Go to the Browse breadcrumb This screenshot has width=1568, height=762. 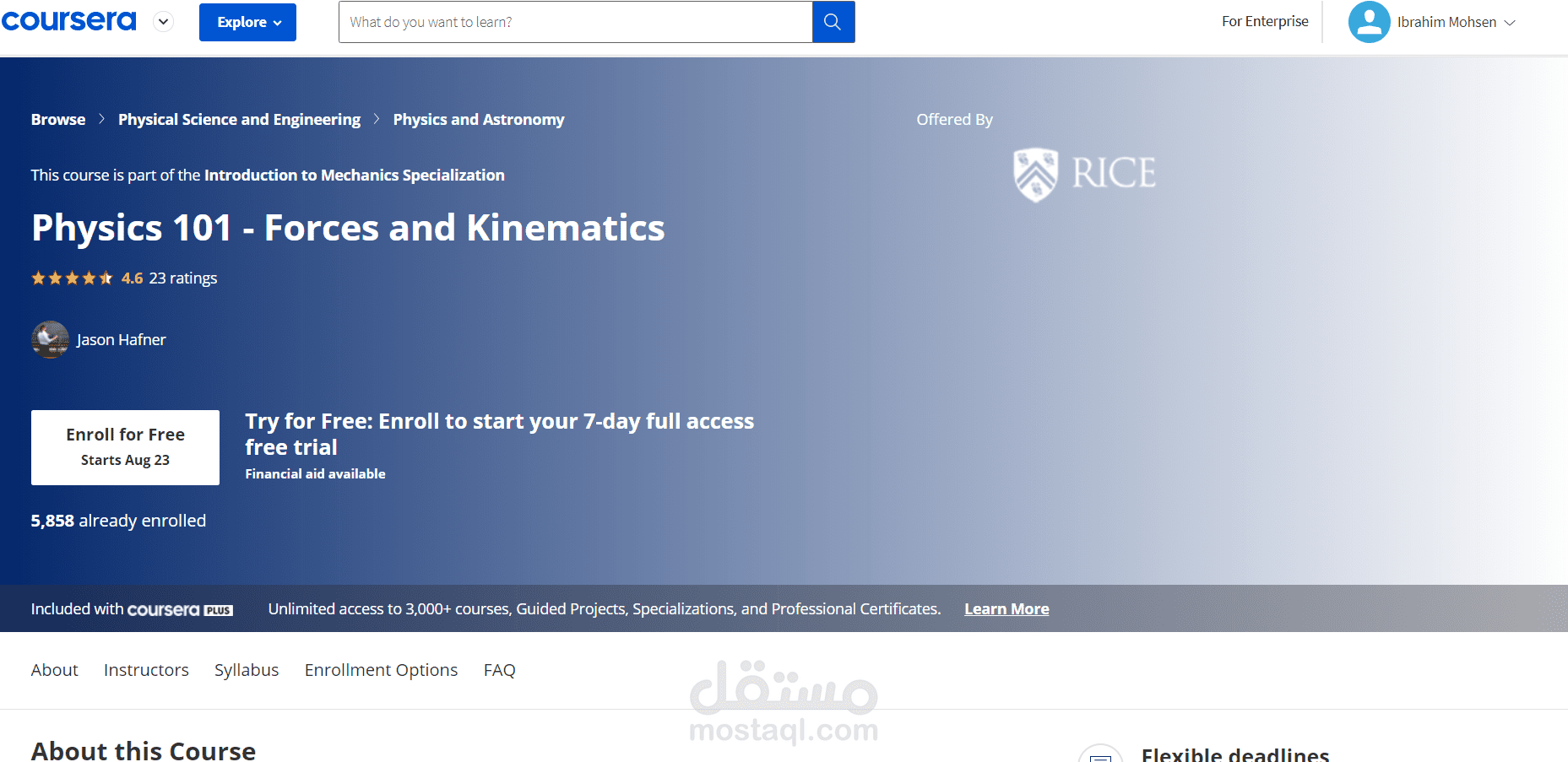[x=58, y=119]
